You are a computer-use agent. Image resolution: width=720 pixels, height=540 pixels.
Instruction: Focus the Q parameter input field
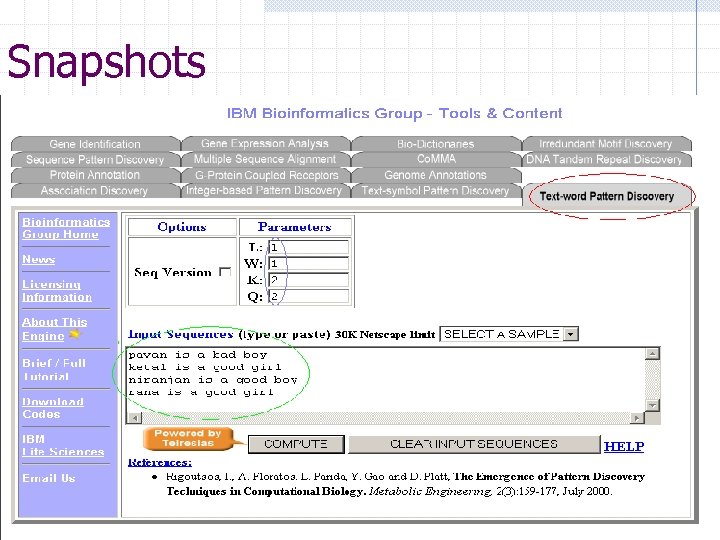(309, 296)
